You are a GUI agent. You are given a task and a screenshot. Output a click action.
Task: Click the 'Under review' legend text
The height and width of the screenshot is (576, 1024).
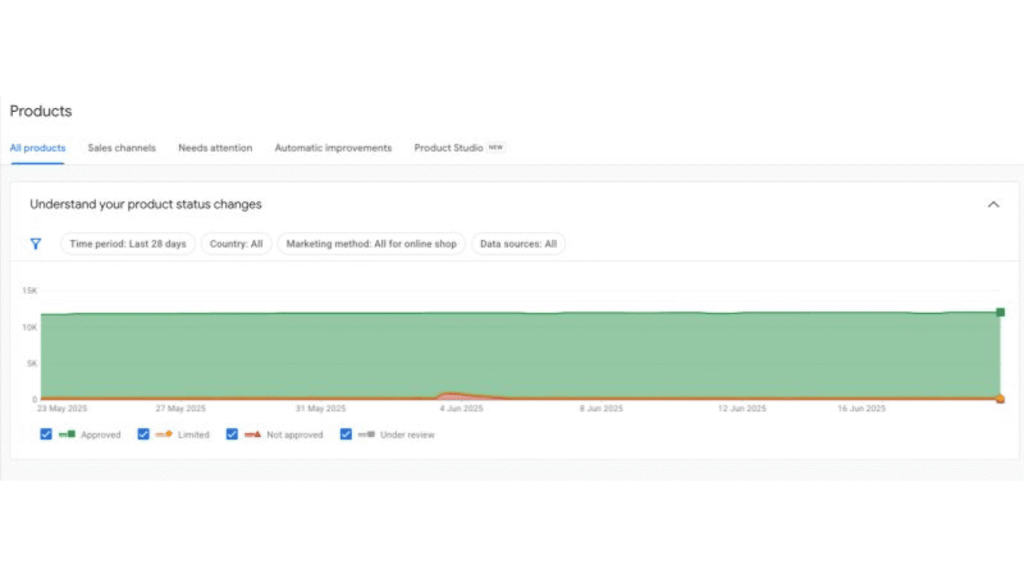(407, 435)
